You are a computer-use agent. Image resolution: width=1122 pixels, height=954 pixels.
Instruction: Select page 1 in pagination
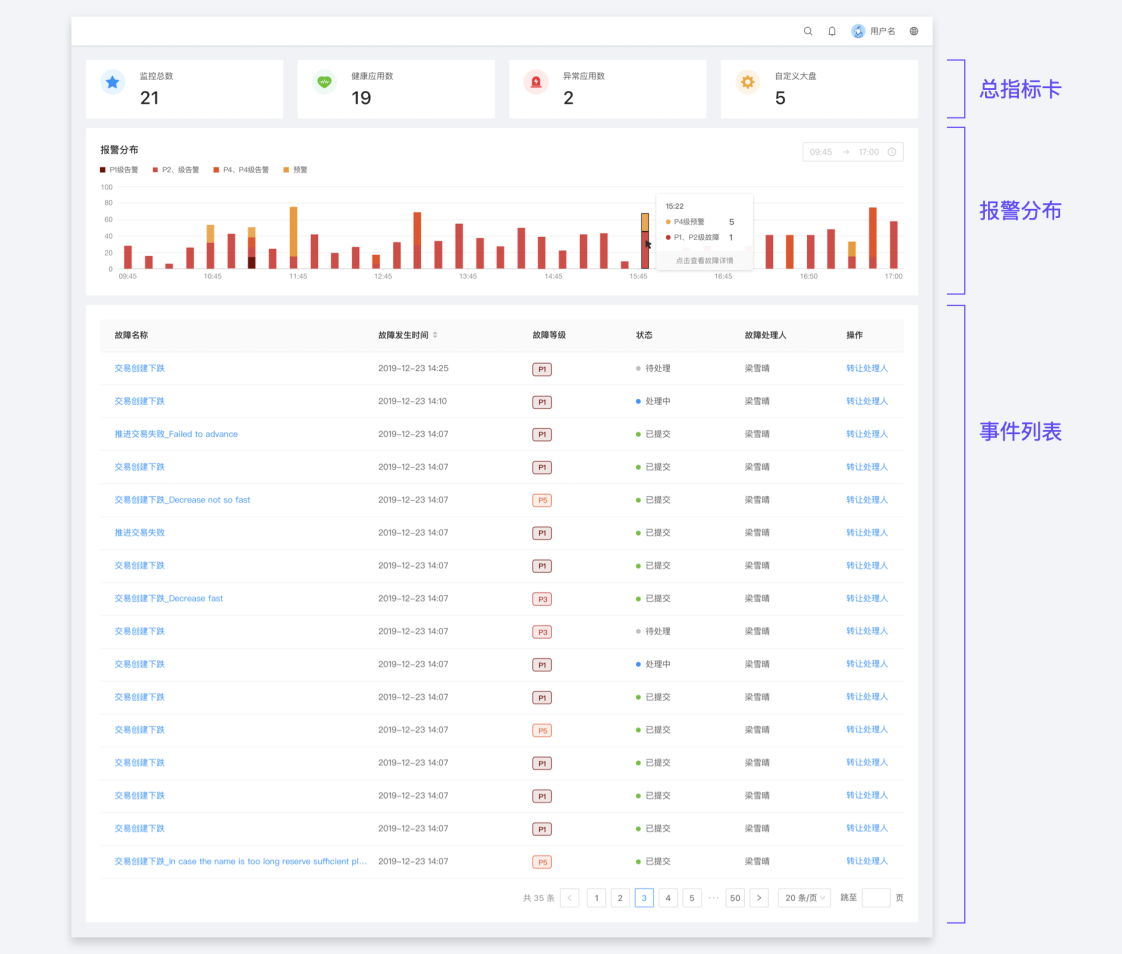click(596, 897)
